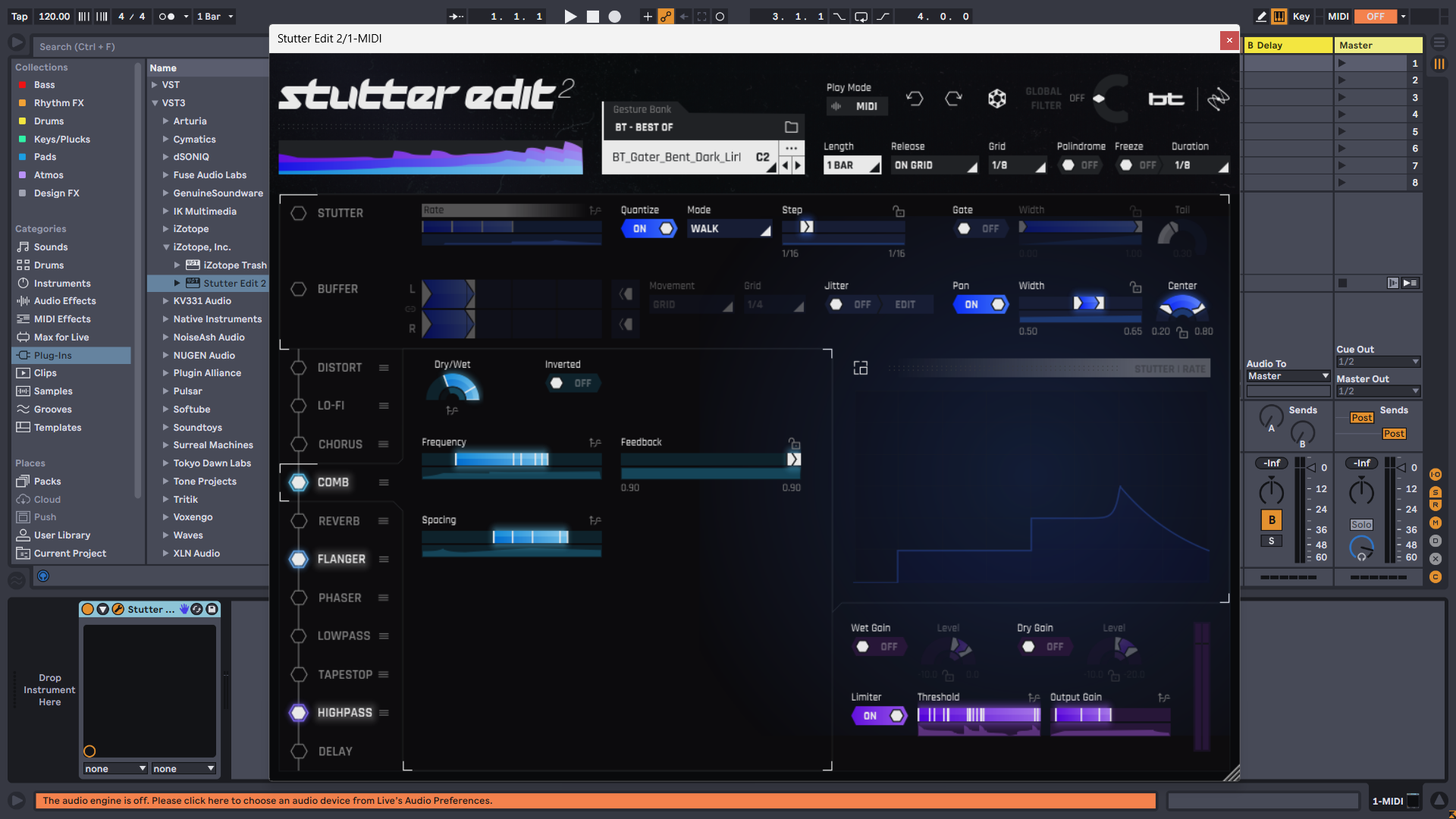The height and width of the screenshot is (819, 1456).
Task: Click the Pan Width lock icon
Action: (1135, 287)
